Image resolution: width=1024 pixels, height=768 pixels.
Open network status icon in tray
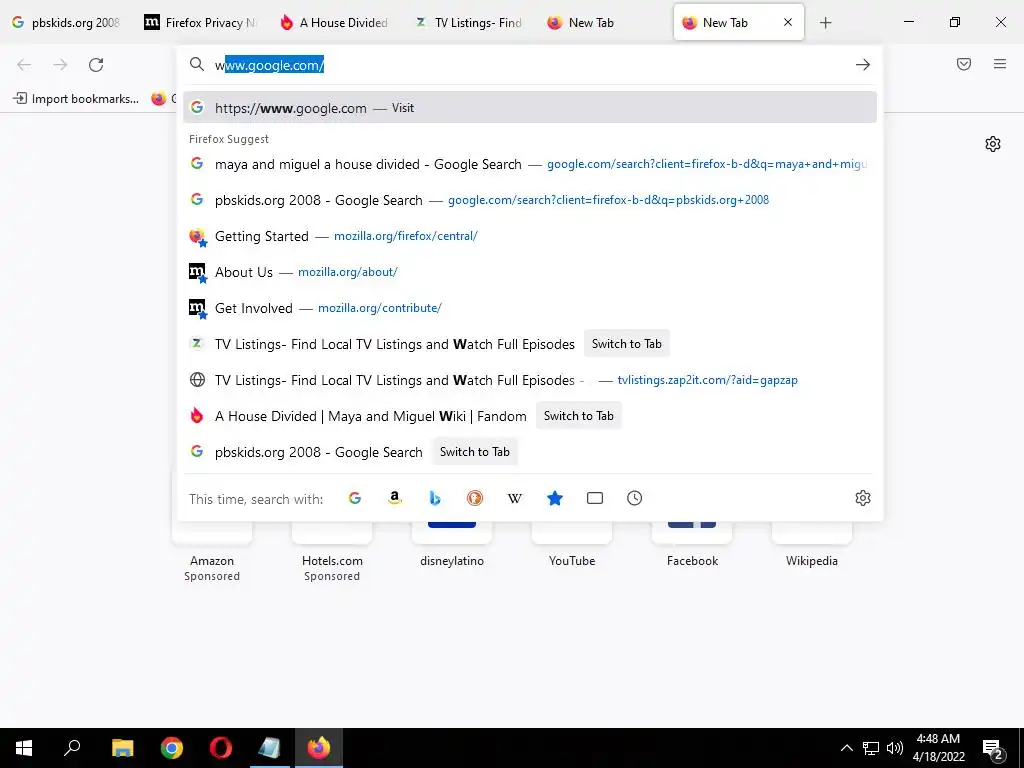(871, 748)
